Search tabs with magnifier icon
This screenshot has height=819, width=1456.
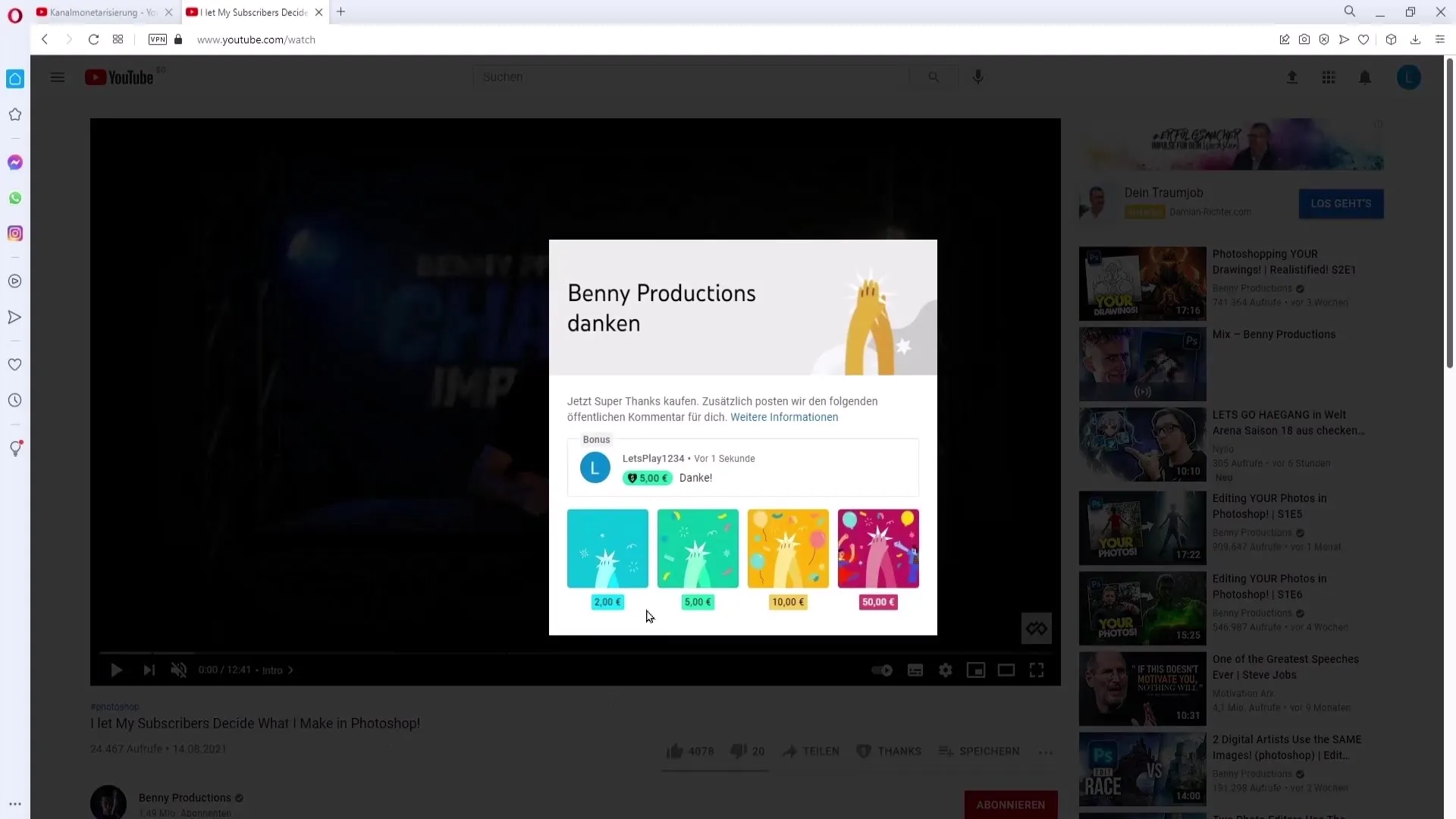point(1350,11)
